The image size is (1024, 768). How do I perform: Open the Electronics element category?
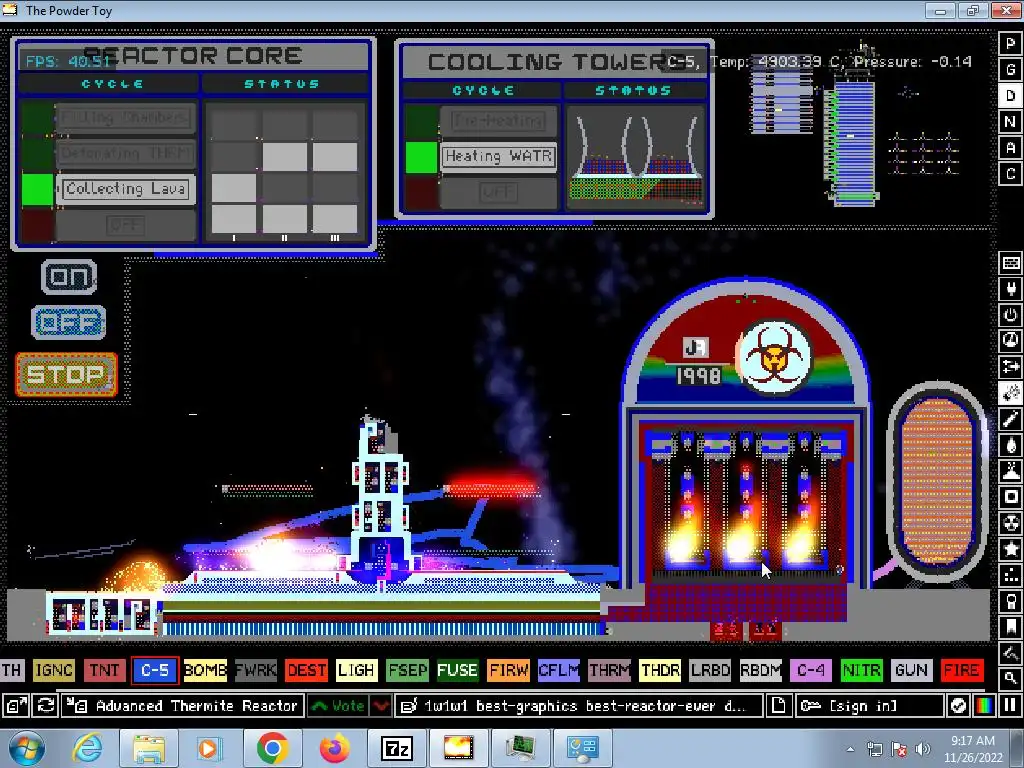pos(1010,289)
